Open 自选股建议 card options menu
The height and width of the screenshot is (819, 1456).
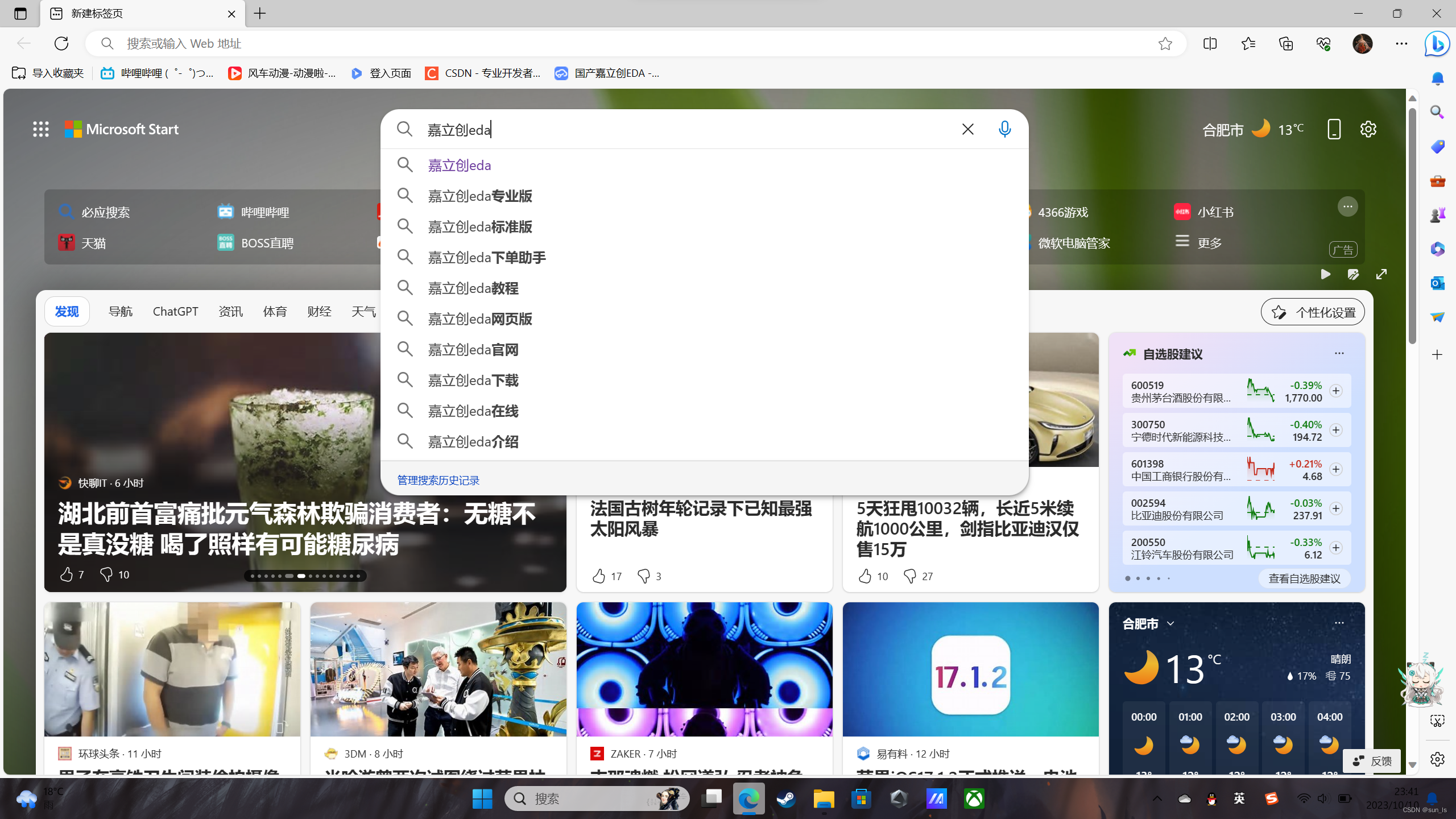(x=1339, y=354)
